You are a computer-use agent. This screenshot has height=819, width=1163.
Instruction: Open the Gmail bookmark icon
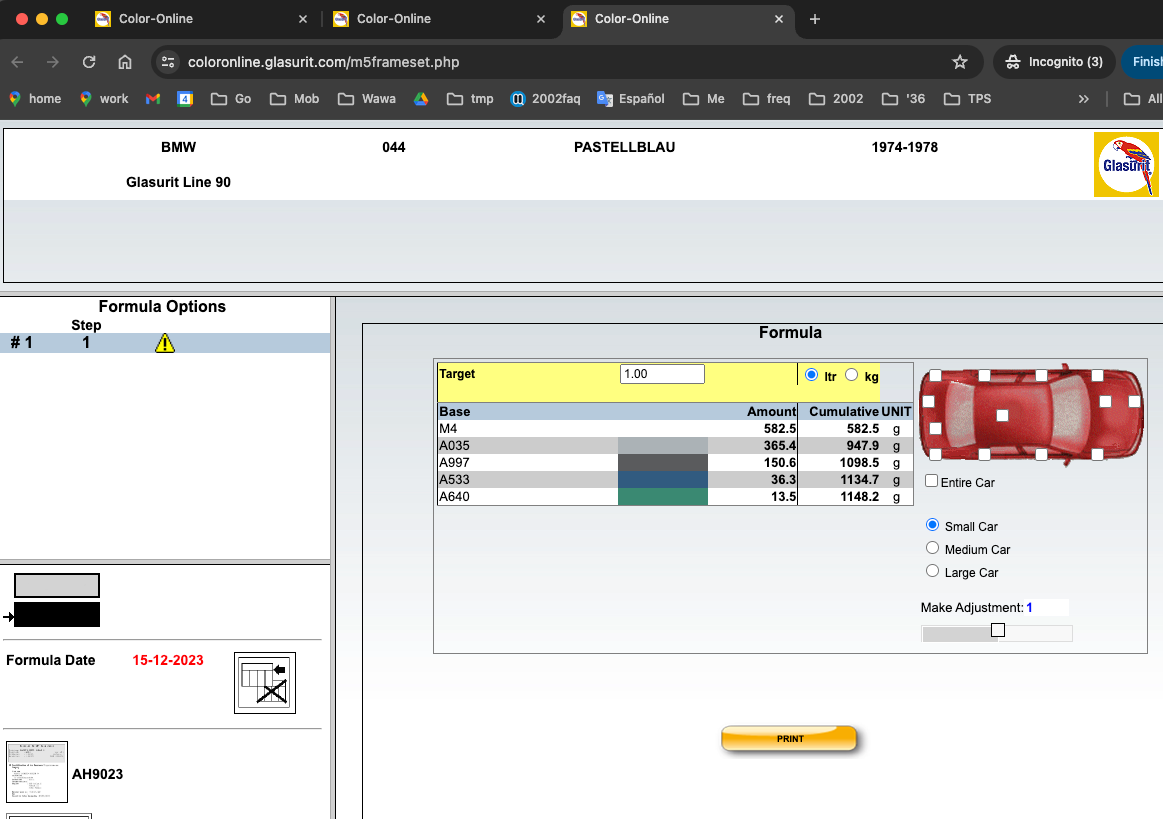click(x=153, y=99)
